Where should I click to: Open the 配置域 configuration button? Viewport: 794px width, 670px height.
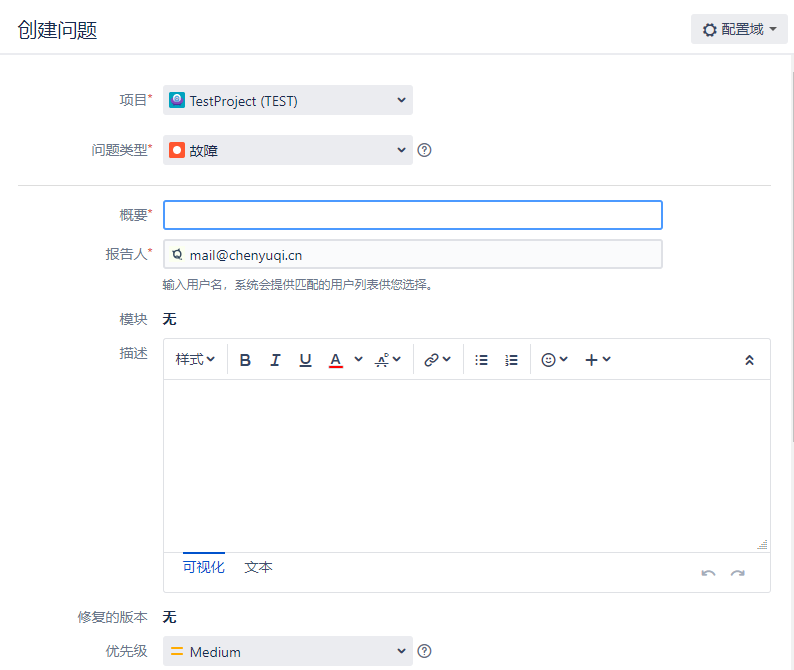point(739,29)
